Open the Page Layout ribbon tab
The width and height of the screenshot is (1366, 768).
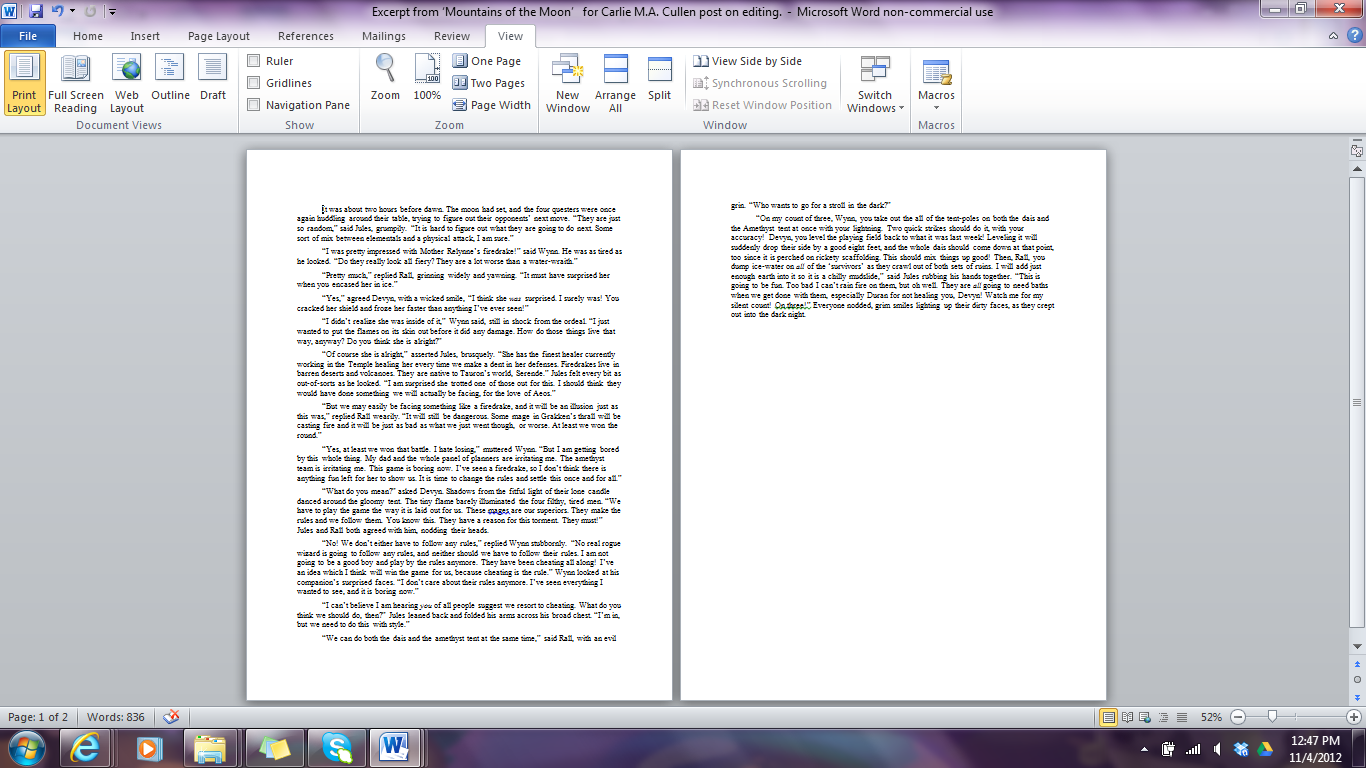click(219, 36)
